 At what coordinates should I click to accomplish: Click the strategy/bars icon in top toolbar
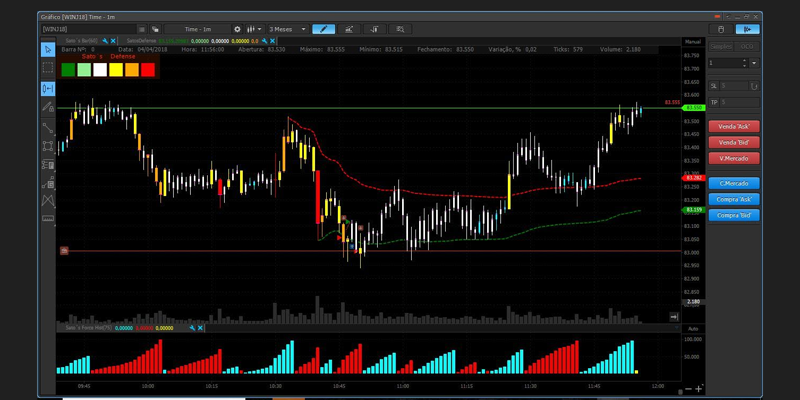374,29
